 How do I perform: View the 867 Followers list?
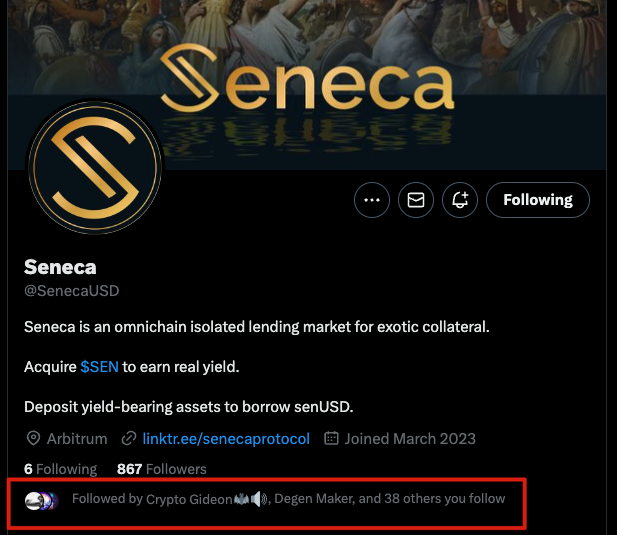point(161,469)
